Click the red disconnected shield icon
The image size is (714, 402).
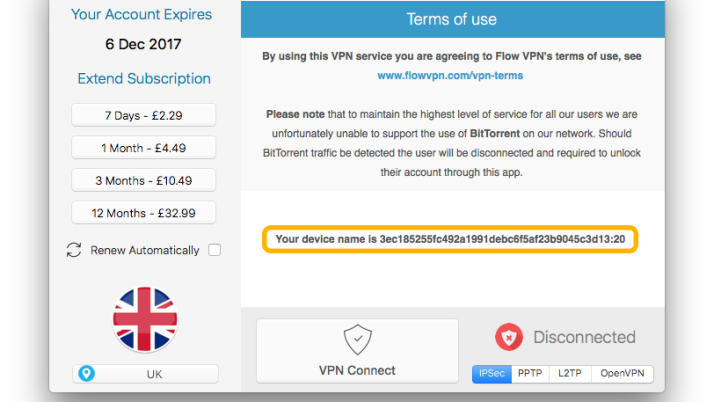tap(510, 337)
